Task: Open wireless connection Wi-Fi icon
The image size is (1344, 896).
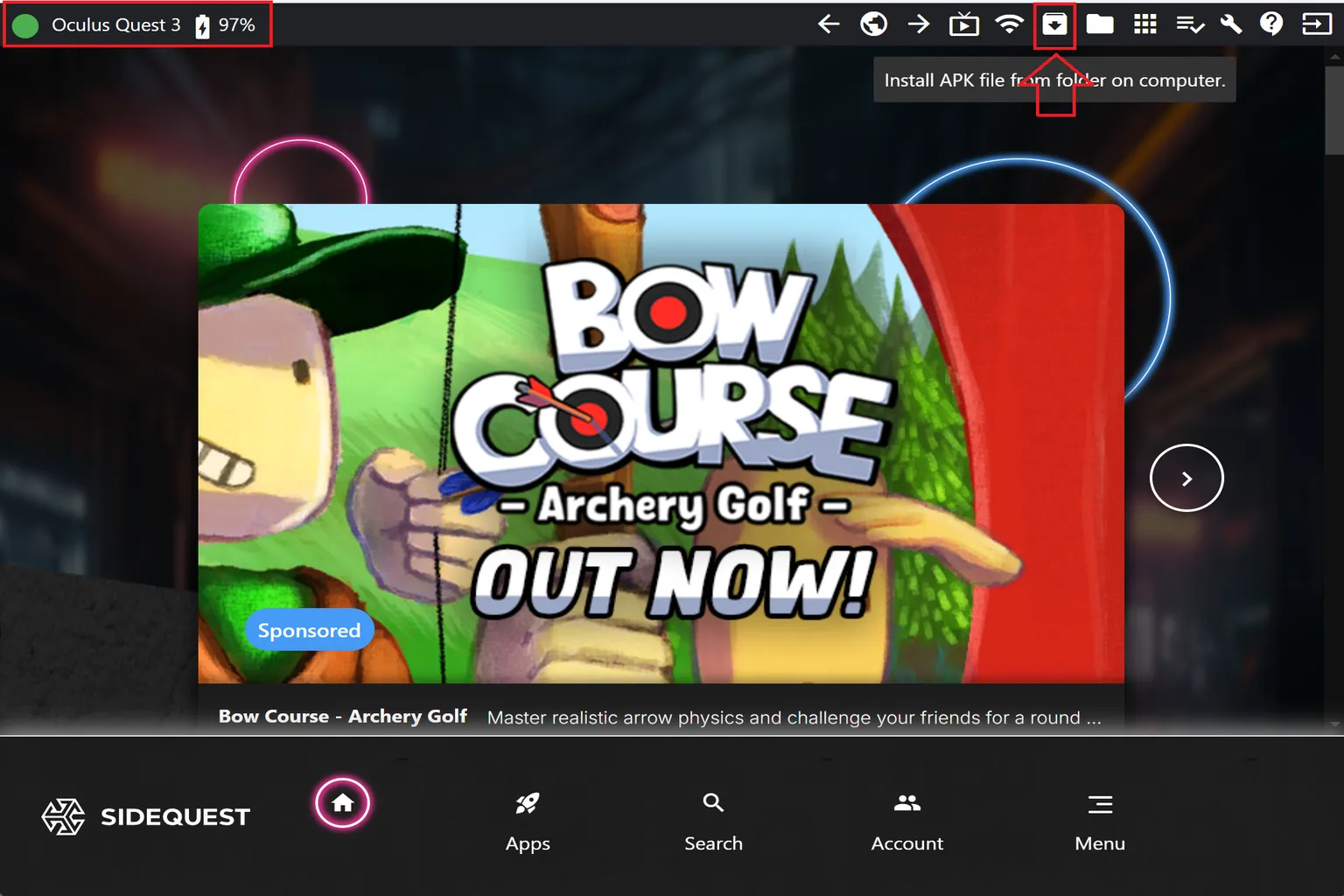Action: (1009, 24)
